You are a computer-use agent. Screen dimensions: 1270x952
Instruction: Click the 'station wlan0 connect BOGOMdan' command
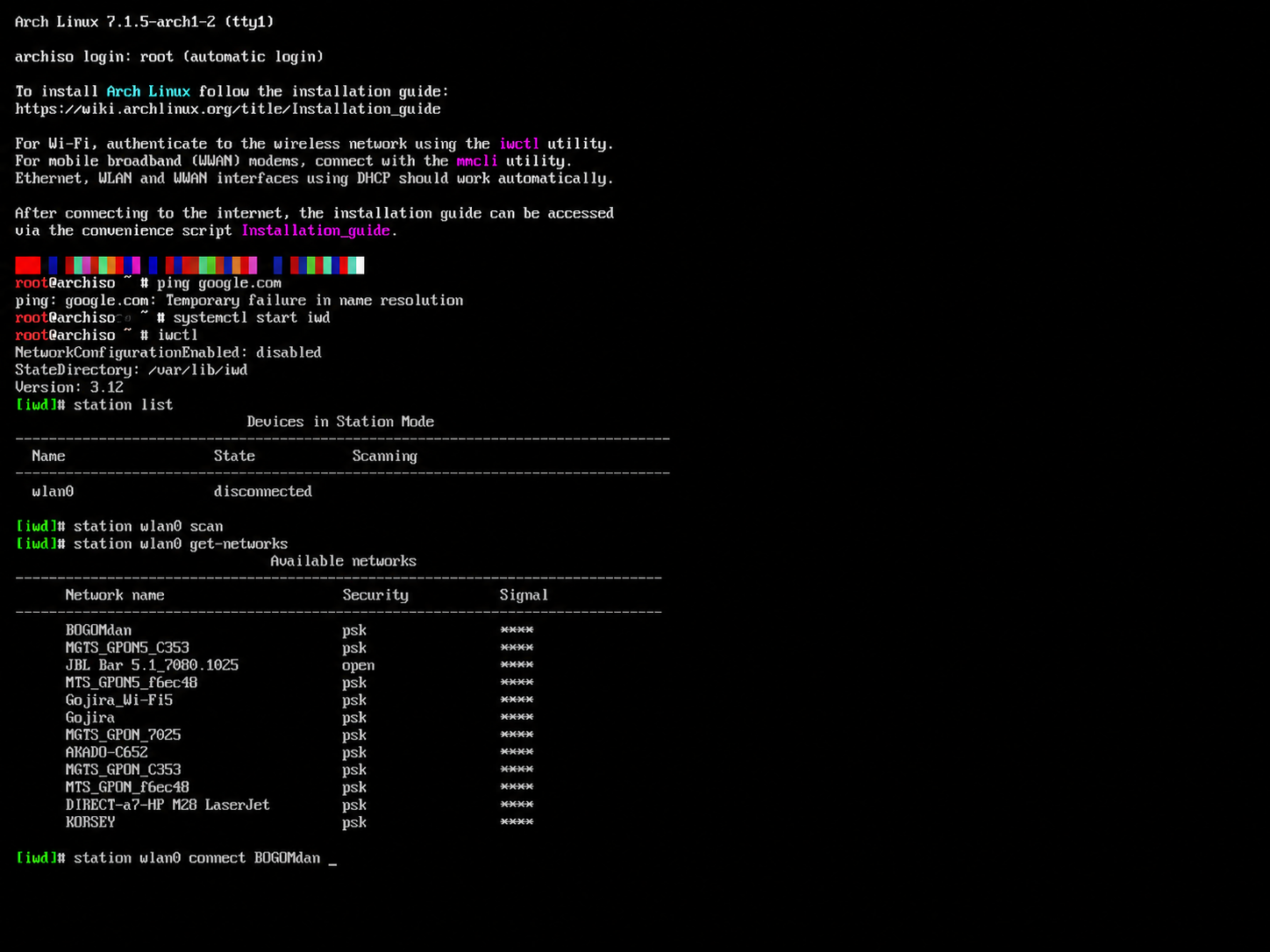point(196,858)
